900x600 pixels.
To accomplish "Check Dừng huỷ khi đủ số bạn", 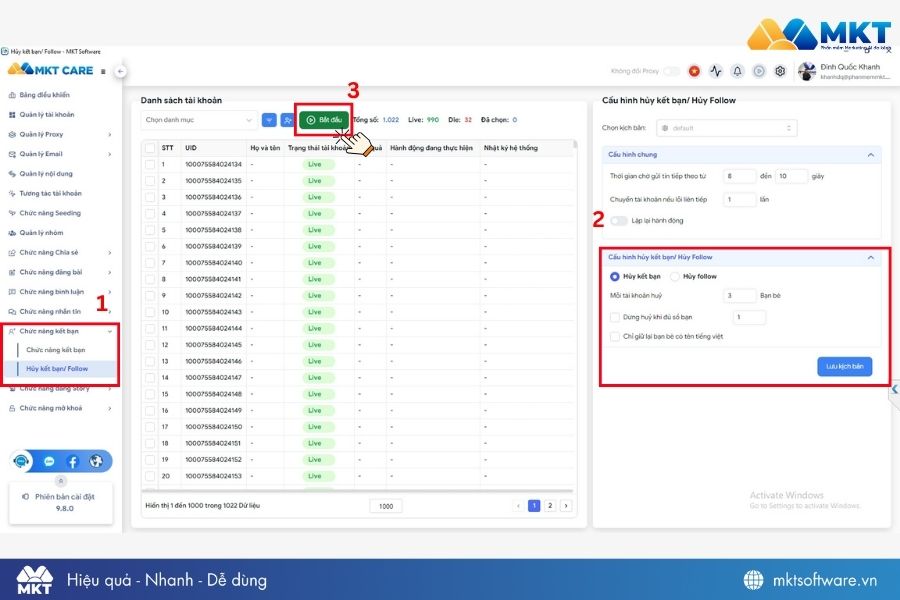I will 615,317.
